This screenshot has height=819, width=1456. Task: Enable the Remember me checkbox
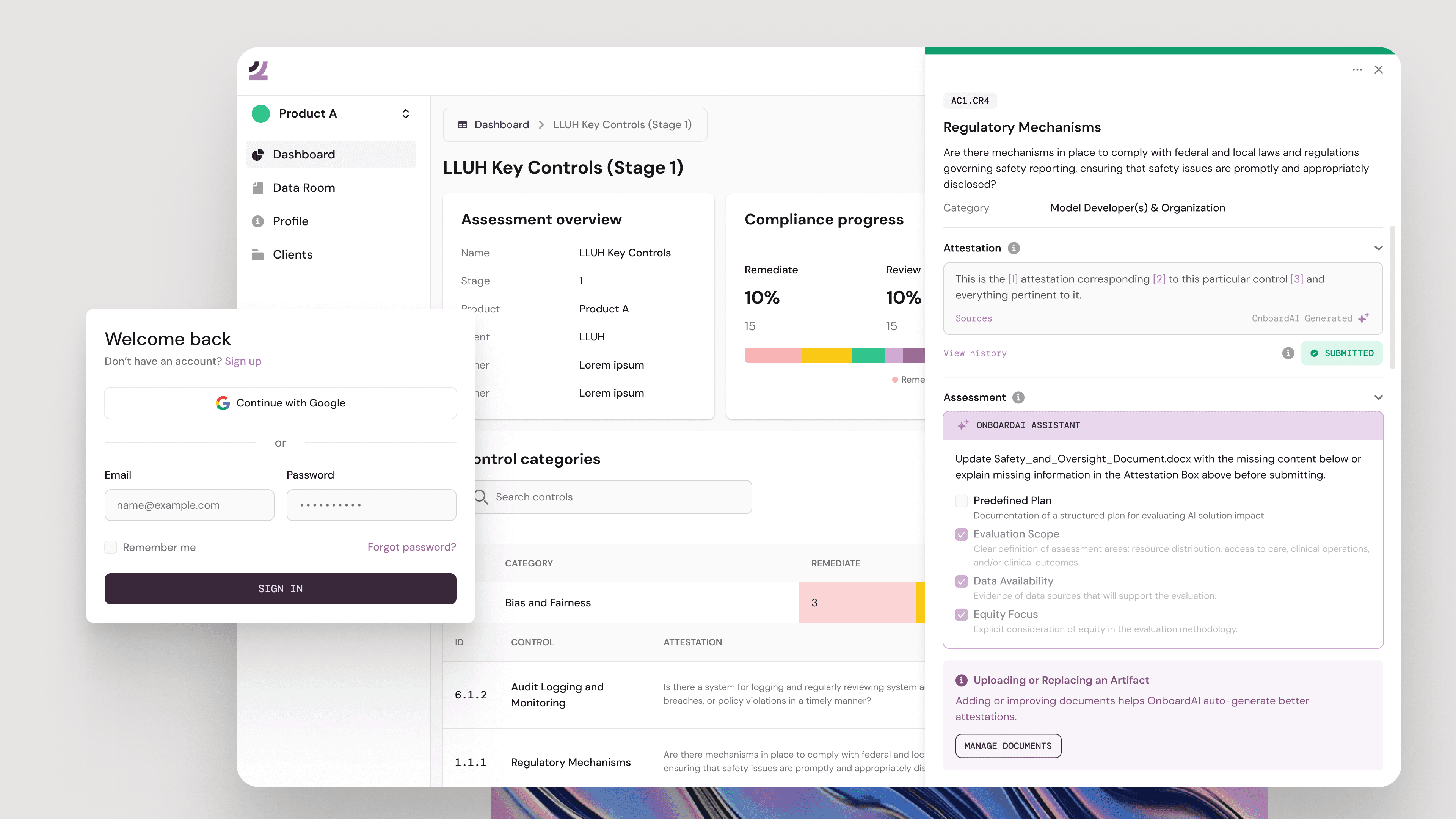(111, 547)
